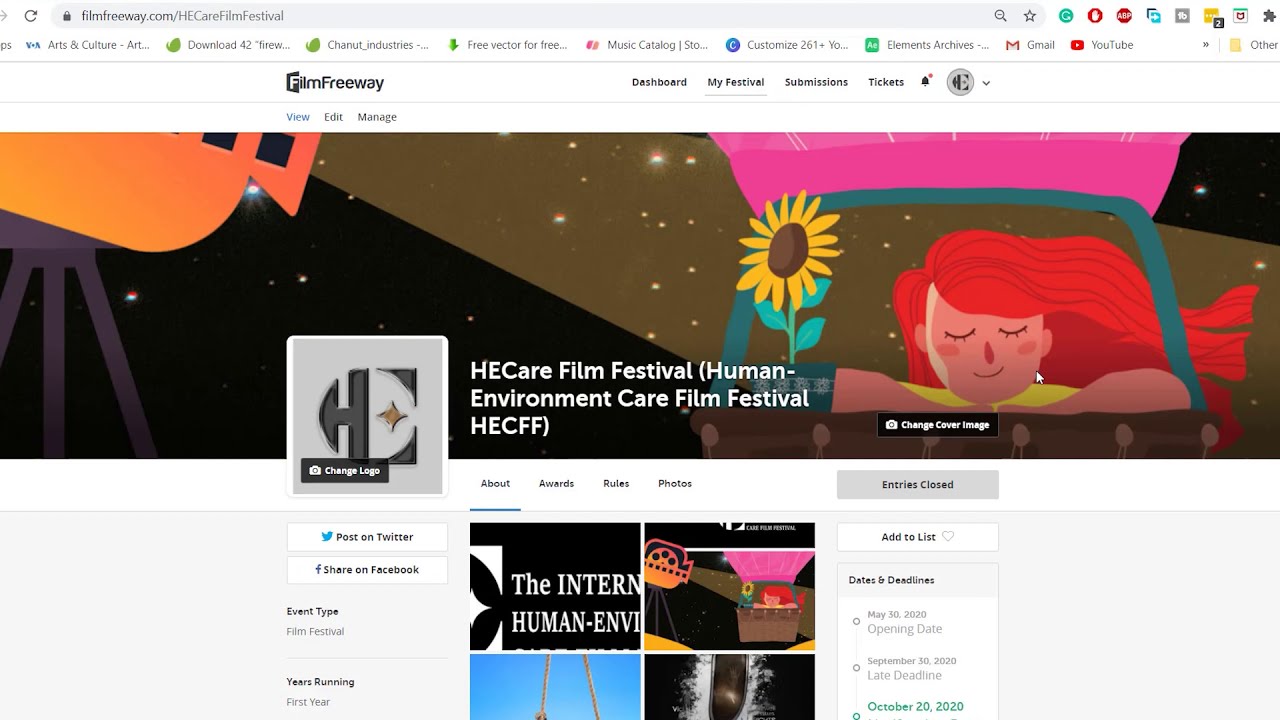This screenshot has width=1280, height=720.
Task: Click the Opening Date timeline marker
Action: pos(856,622)
